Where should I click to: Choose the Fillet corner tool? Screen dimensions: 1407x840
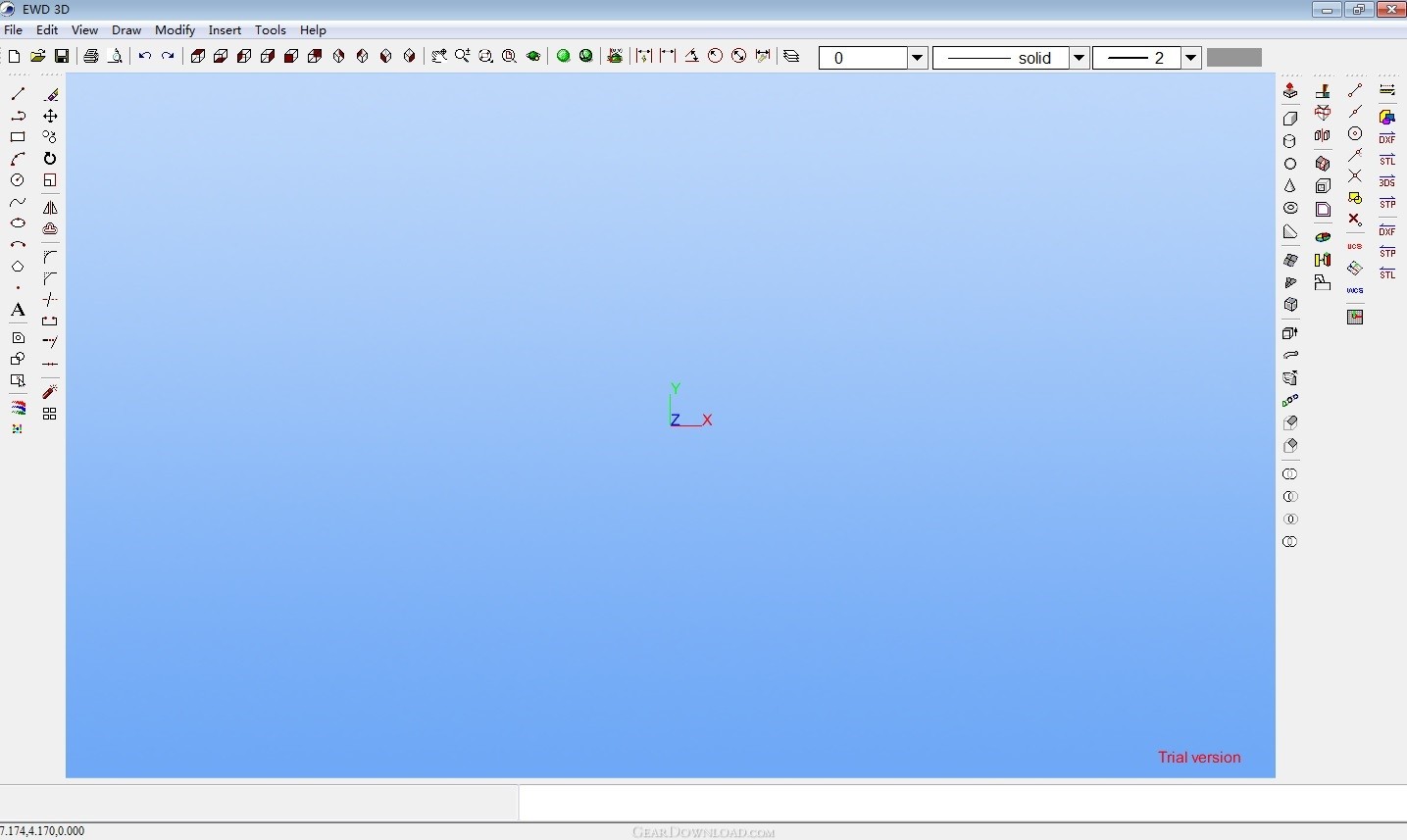tap(50, 257)
